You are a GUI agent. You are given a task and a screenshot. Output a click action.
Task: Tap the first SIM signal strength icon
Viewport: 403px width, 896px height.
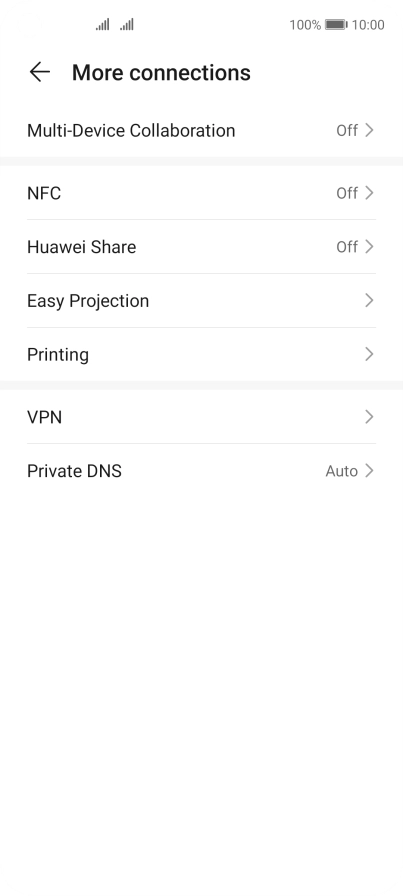102,25
